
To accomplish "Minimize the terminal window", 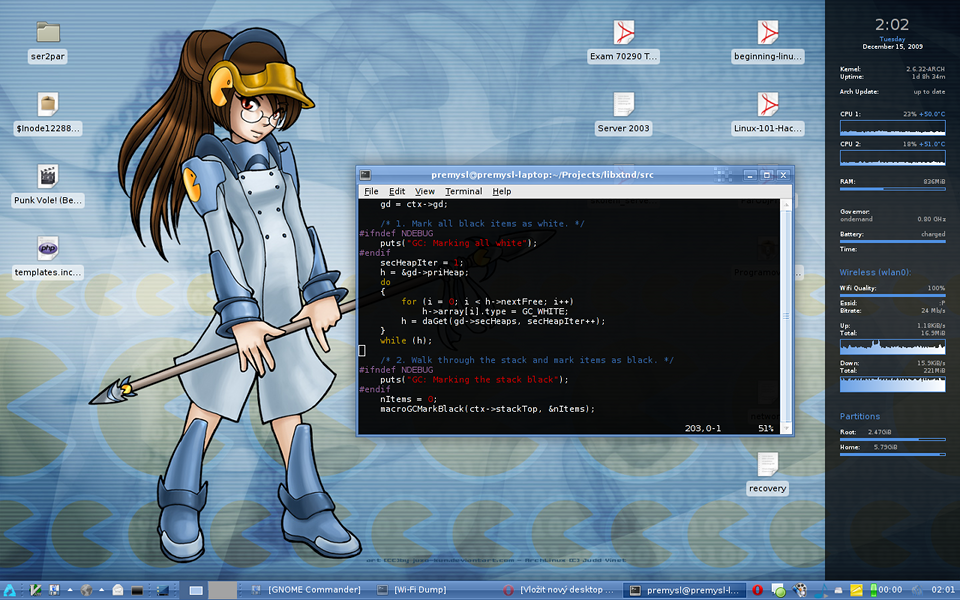I will pos(750,175).
